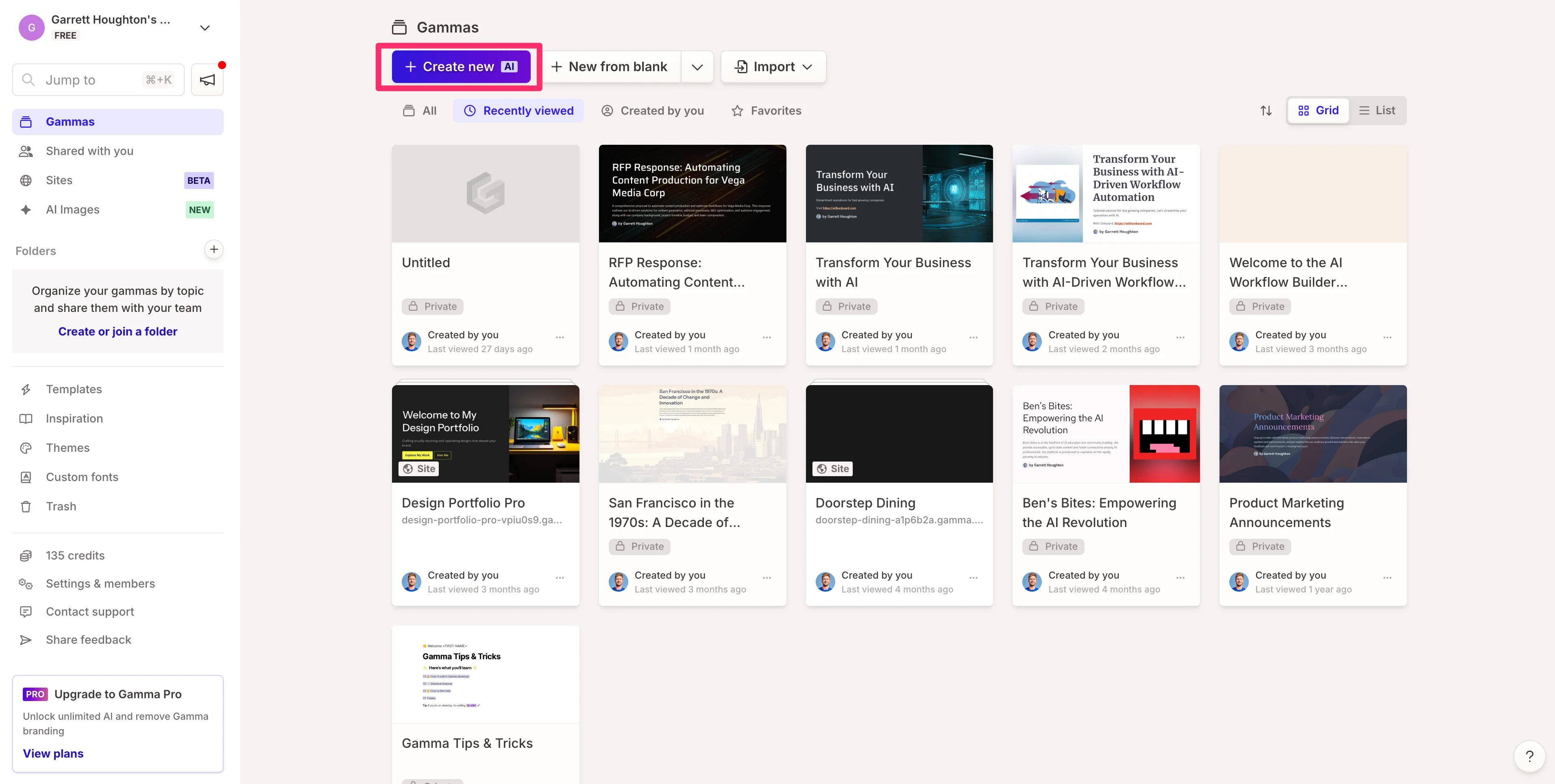Filter by Favorites
Screen dimensions: 1555x784
(766, 111)
